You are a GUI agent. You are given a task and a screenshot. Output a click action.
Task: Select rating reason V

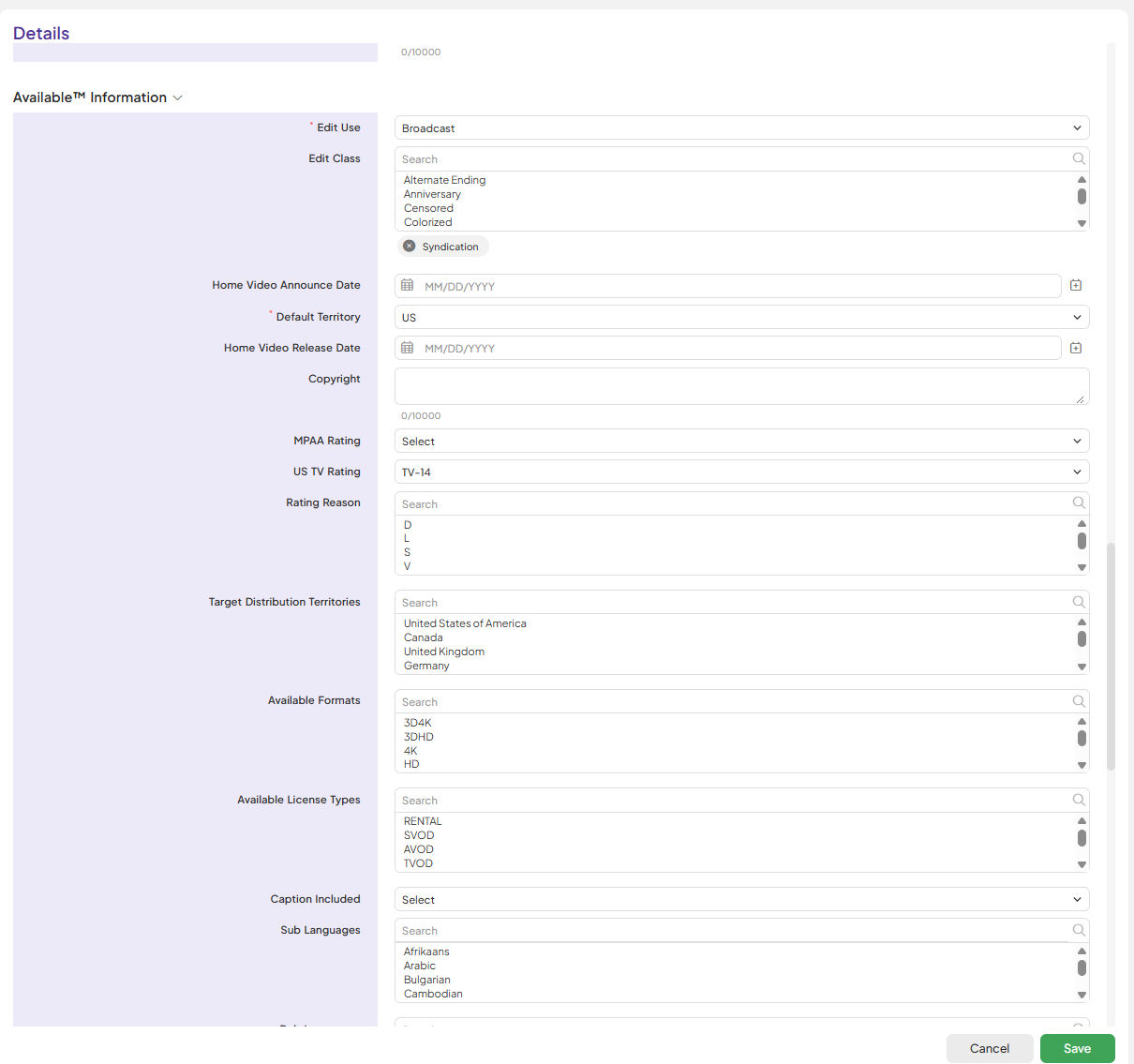(x=408, y=566)
